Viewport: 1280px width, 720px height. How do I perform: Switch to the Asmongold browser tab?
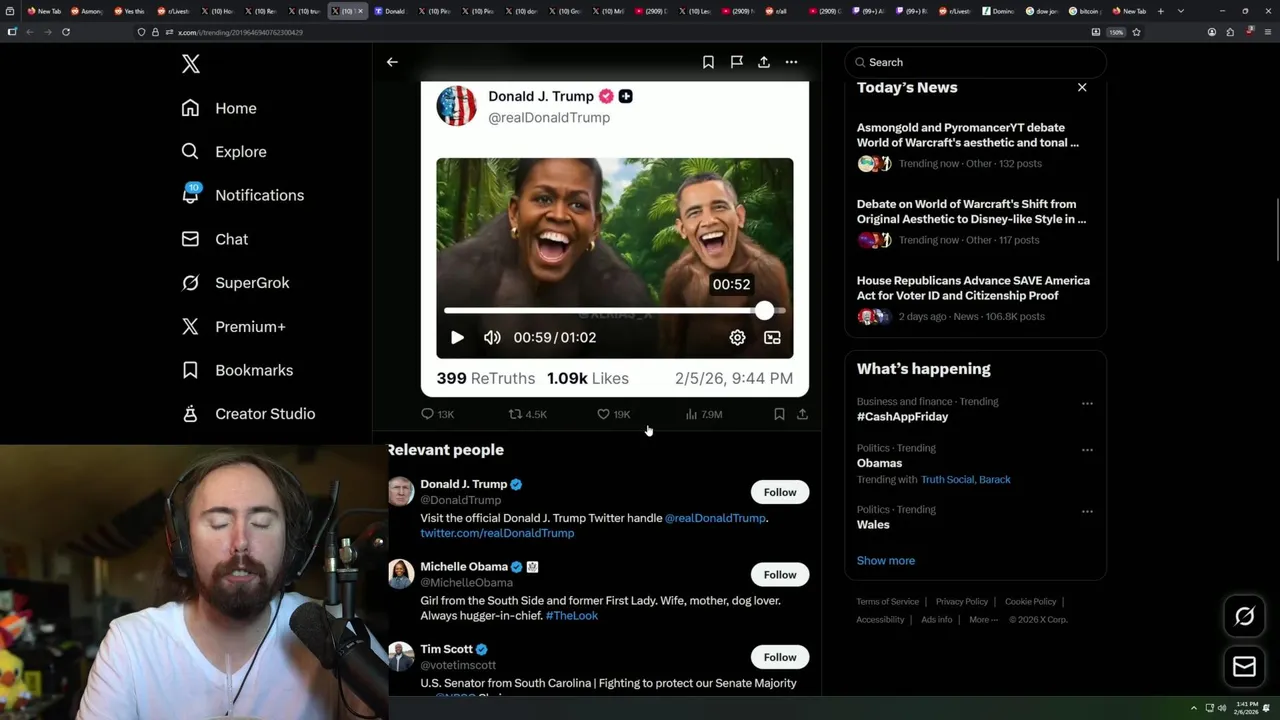tap(87, 11)
